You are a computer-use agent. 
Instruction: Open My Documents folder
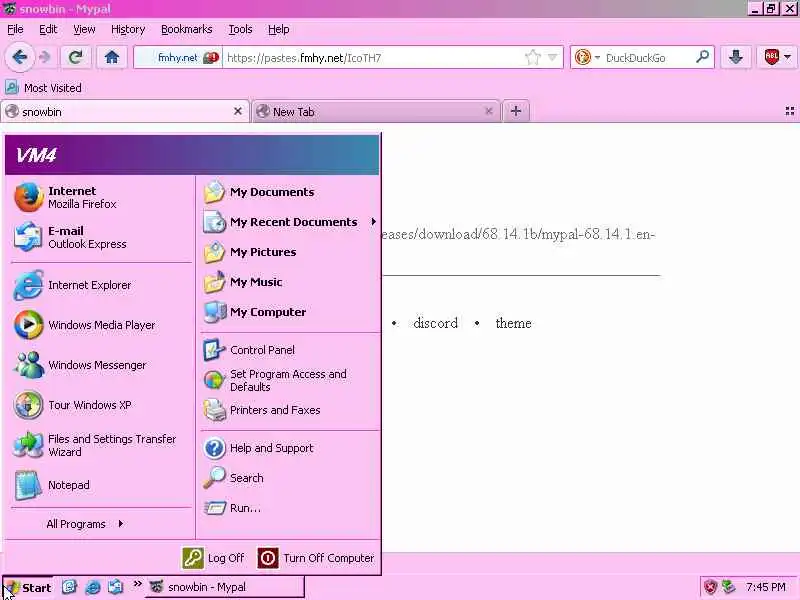tap(290, 192)
